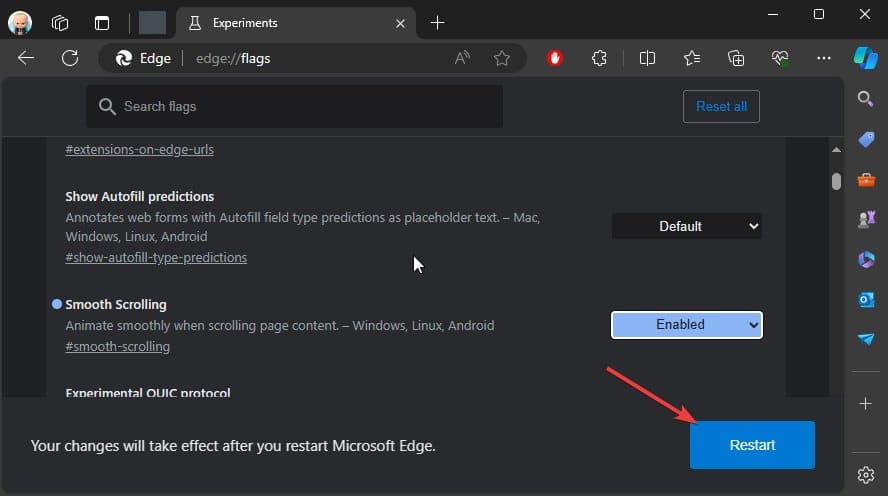This screenshot has height=496, width=888.
Task: Click the Restart button
Action: pos(752,445)
